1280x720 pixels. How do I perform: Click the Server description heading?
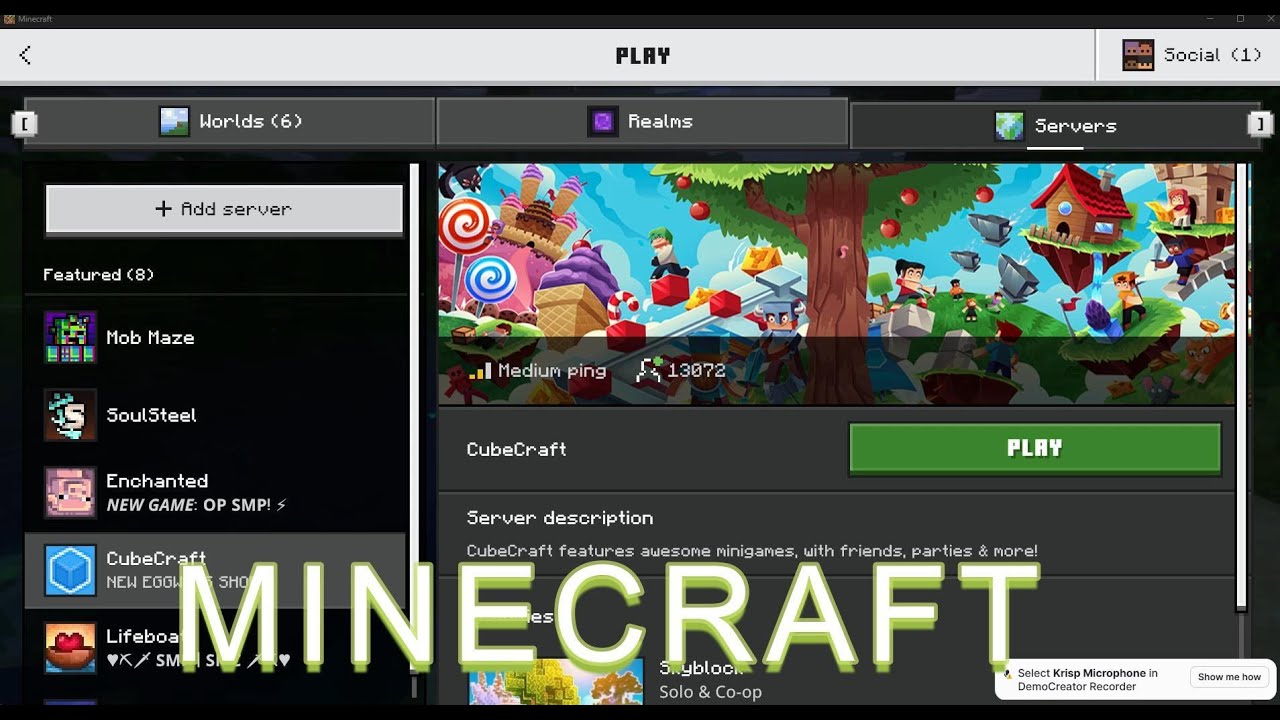click(x=560, y=518)
